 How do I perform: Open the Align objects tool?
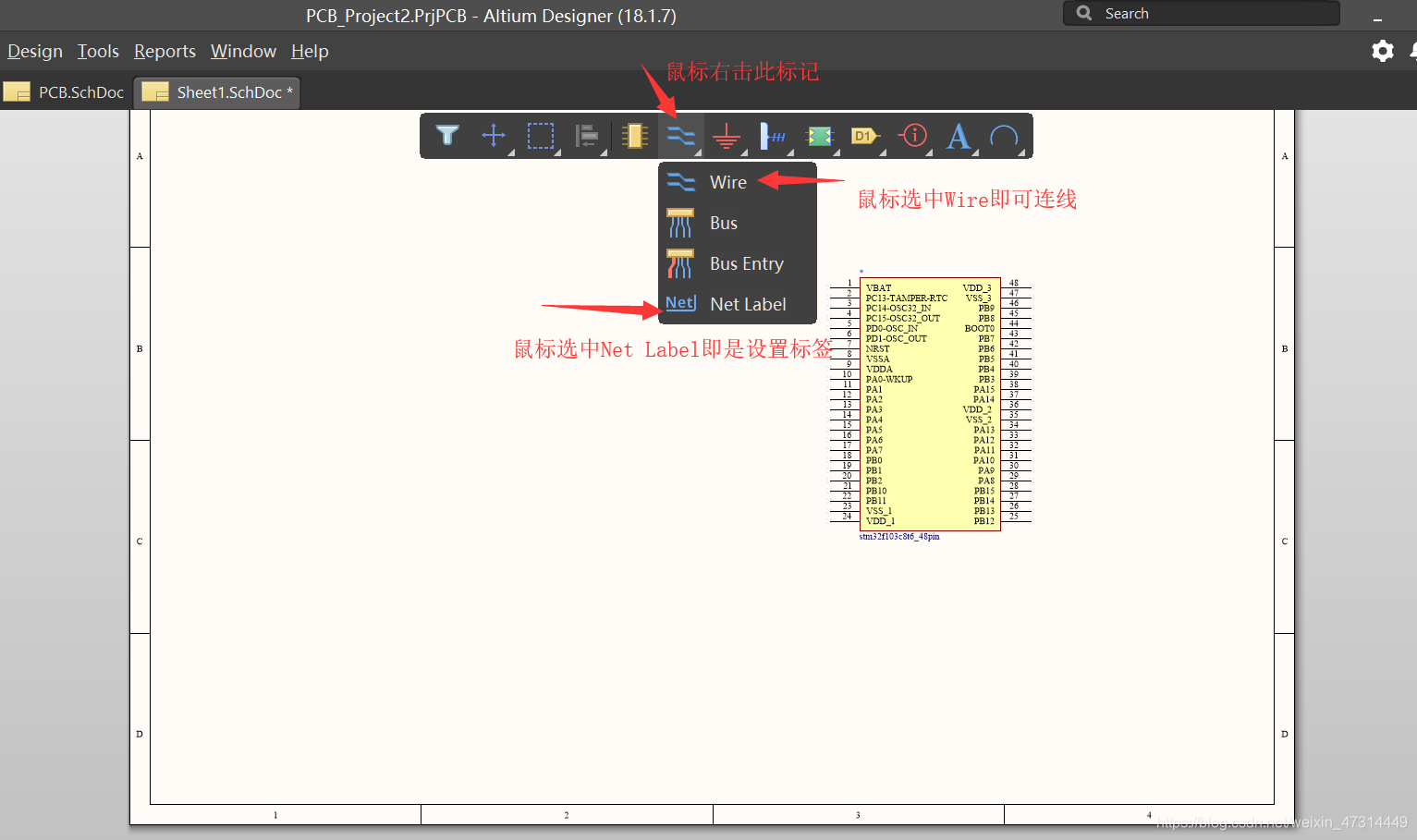(x=587, y=136)
